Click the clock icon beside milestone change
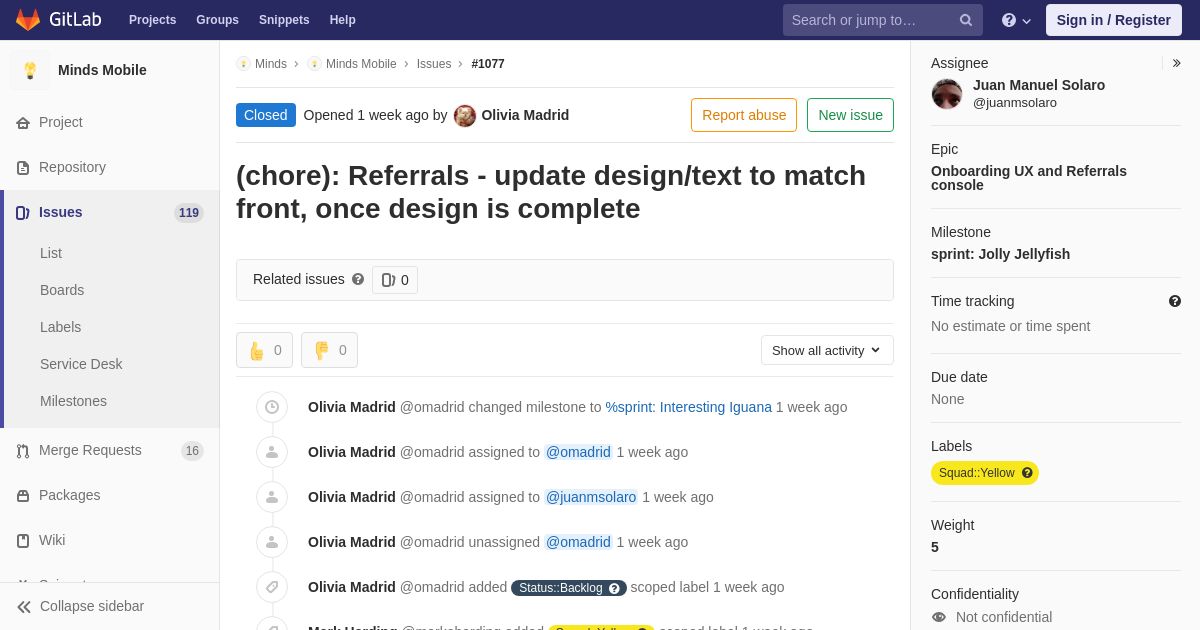The width and height of the screenshot is (1200, 630). tap(272, 407)
